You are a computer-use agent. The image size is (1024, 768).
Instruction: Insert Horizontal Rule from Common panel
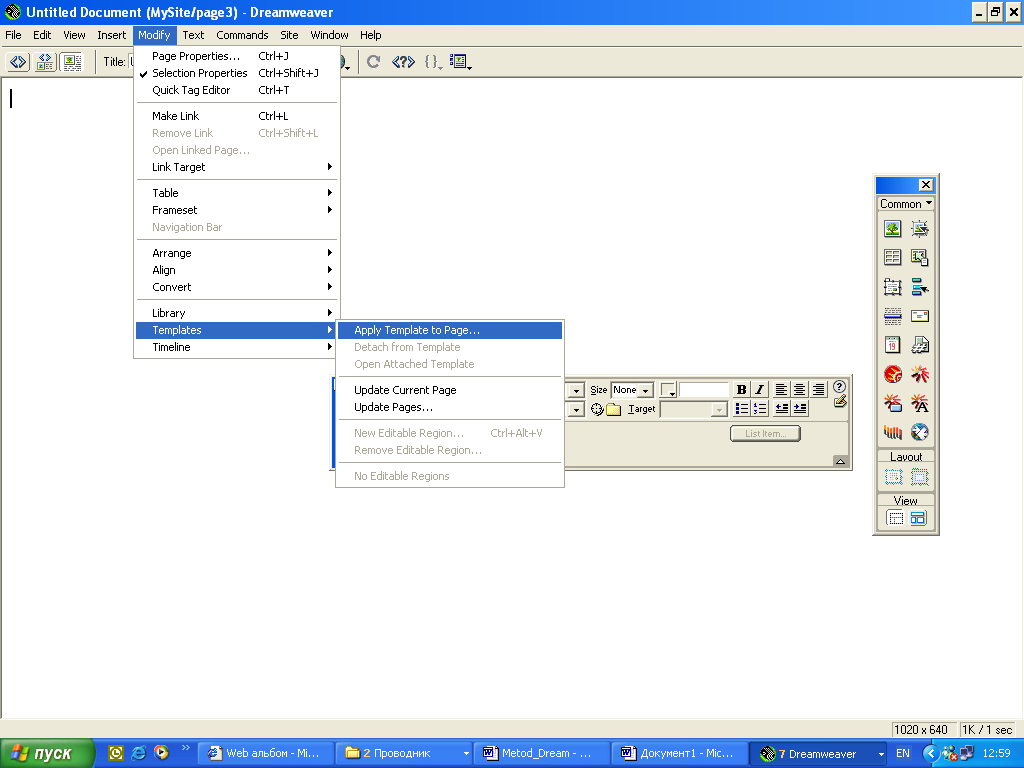point(893,316)
